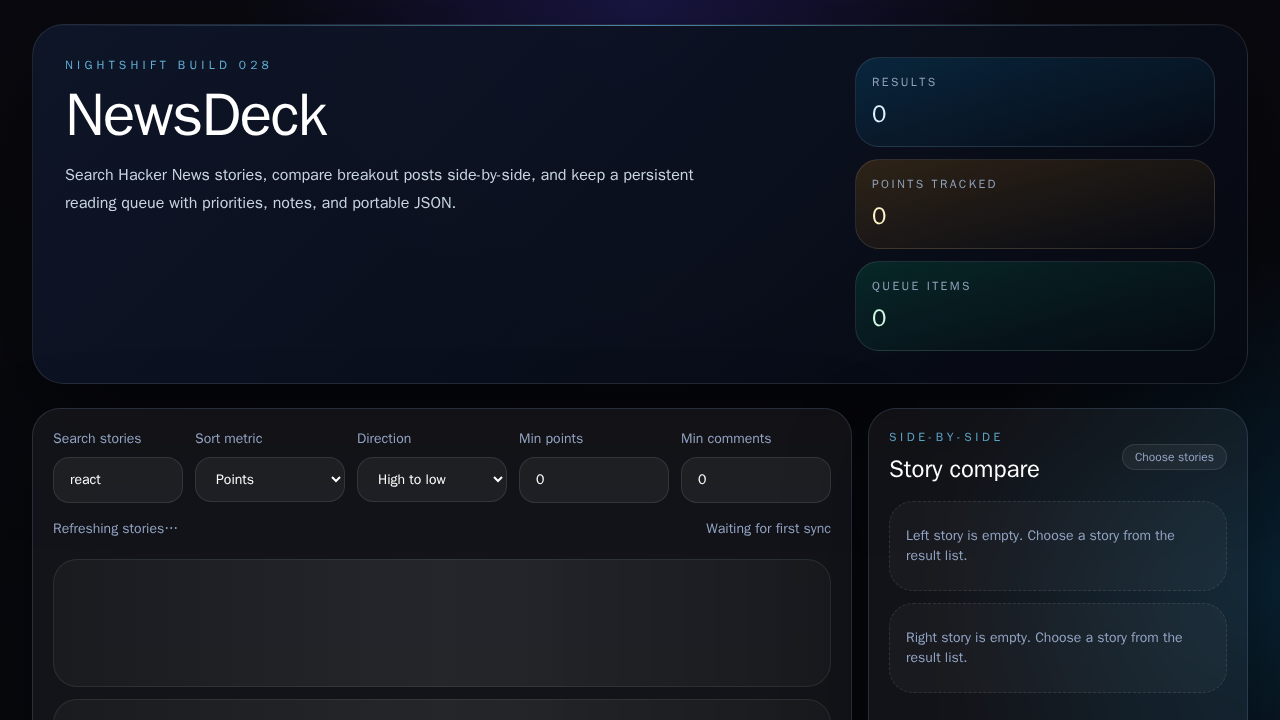1280x720 pixels.
Task: Select the Results counter card
Action: pyautogui.click(x=1035, y=102)
